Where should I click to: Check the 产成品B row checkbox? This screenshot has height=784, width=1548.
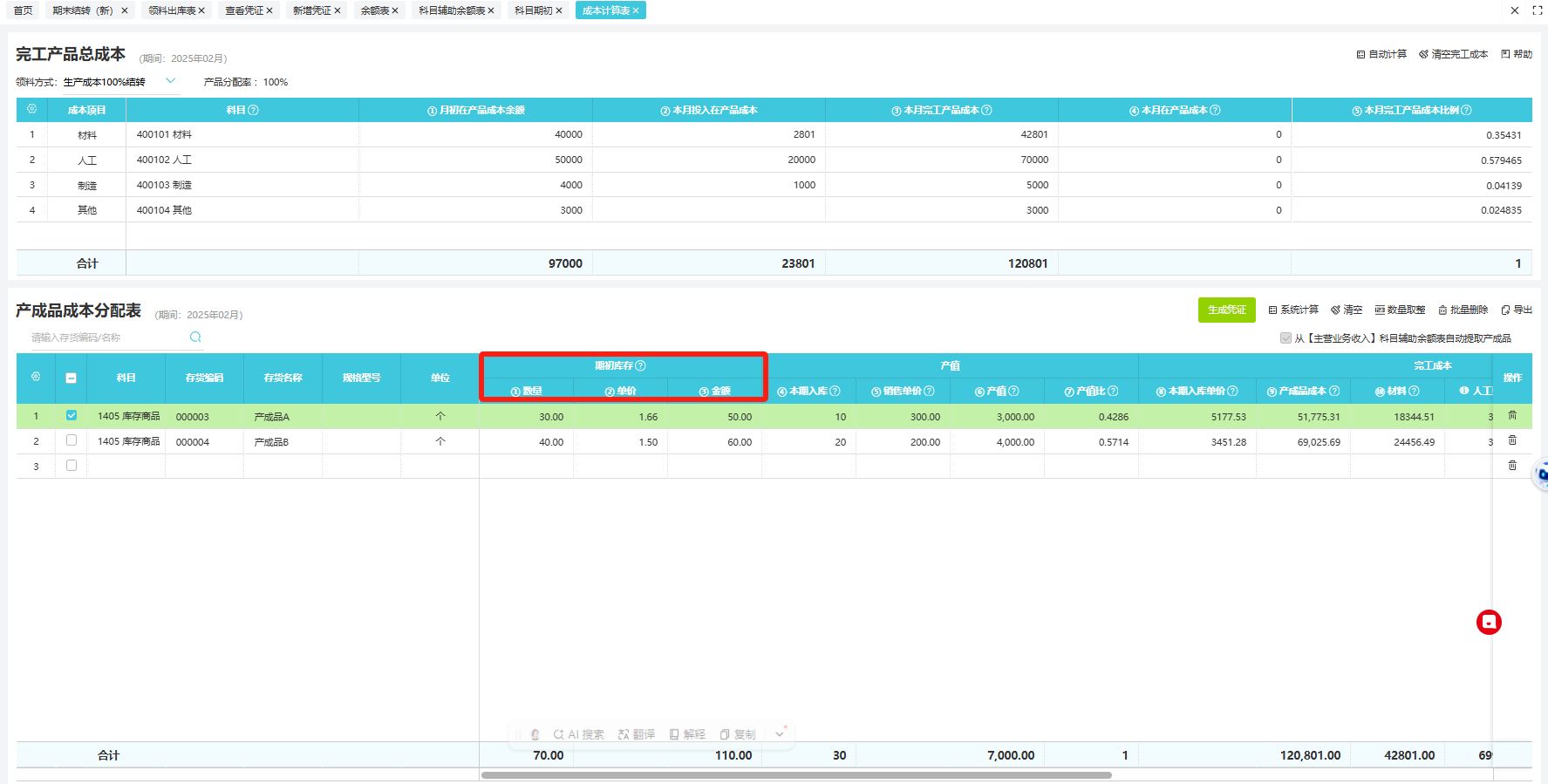click(x=72, y=441)
